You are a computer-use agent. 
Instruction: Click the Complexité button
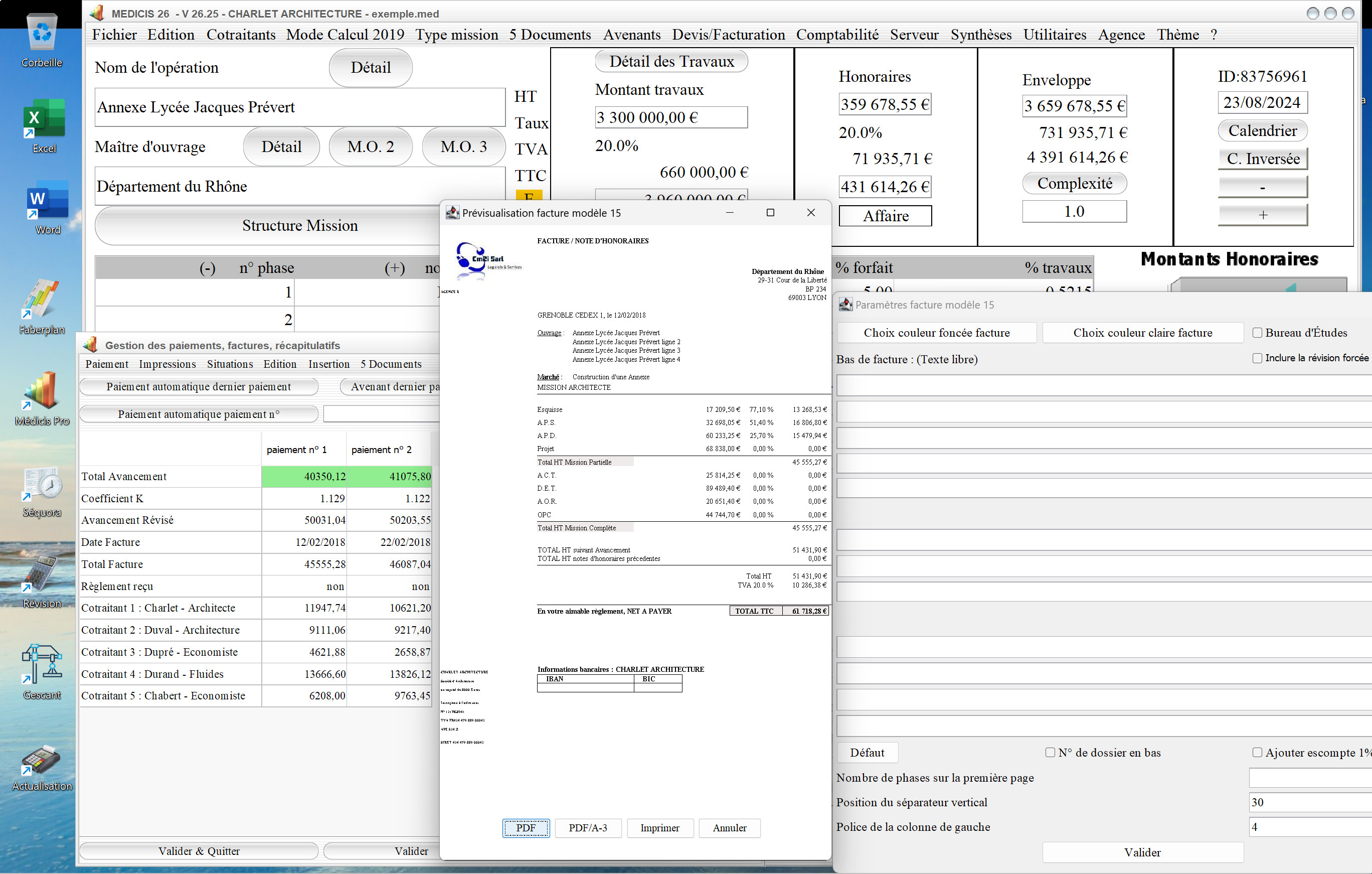(1075, 183)
